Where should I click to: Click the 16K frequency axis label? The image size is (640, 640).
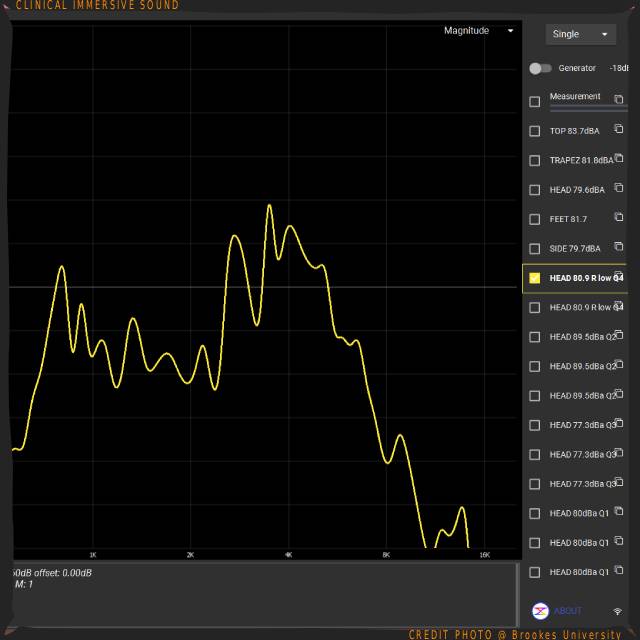point(484,555)
